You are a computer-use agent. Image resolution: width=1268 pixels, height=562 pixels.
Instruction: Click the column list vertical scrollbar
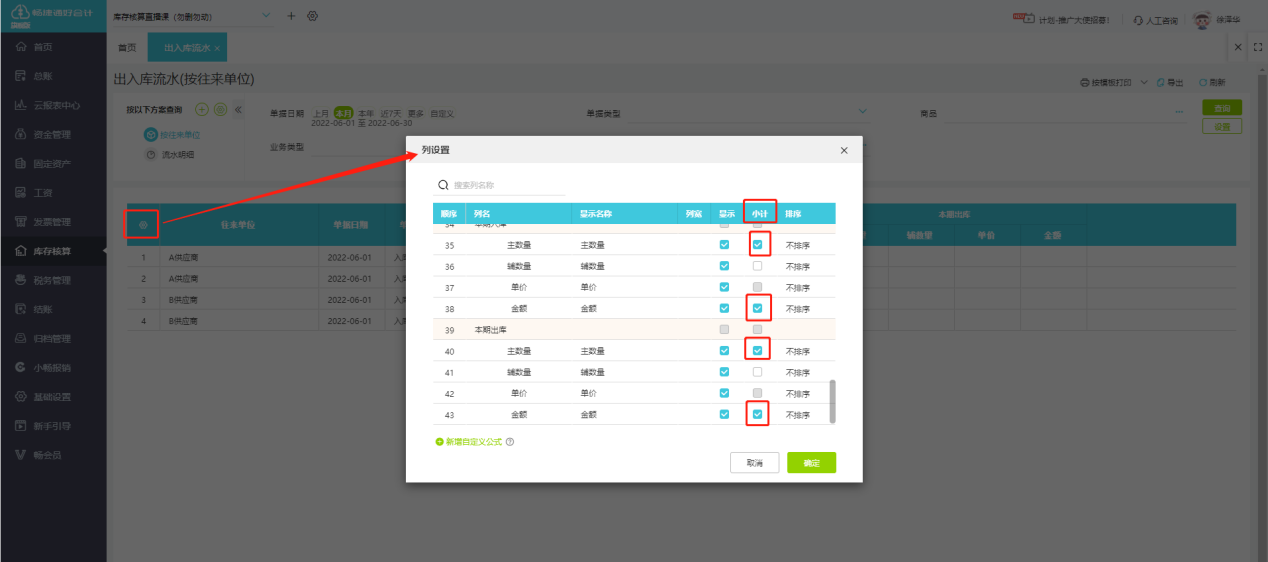pos(832,400)
